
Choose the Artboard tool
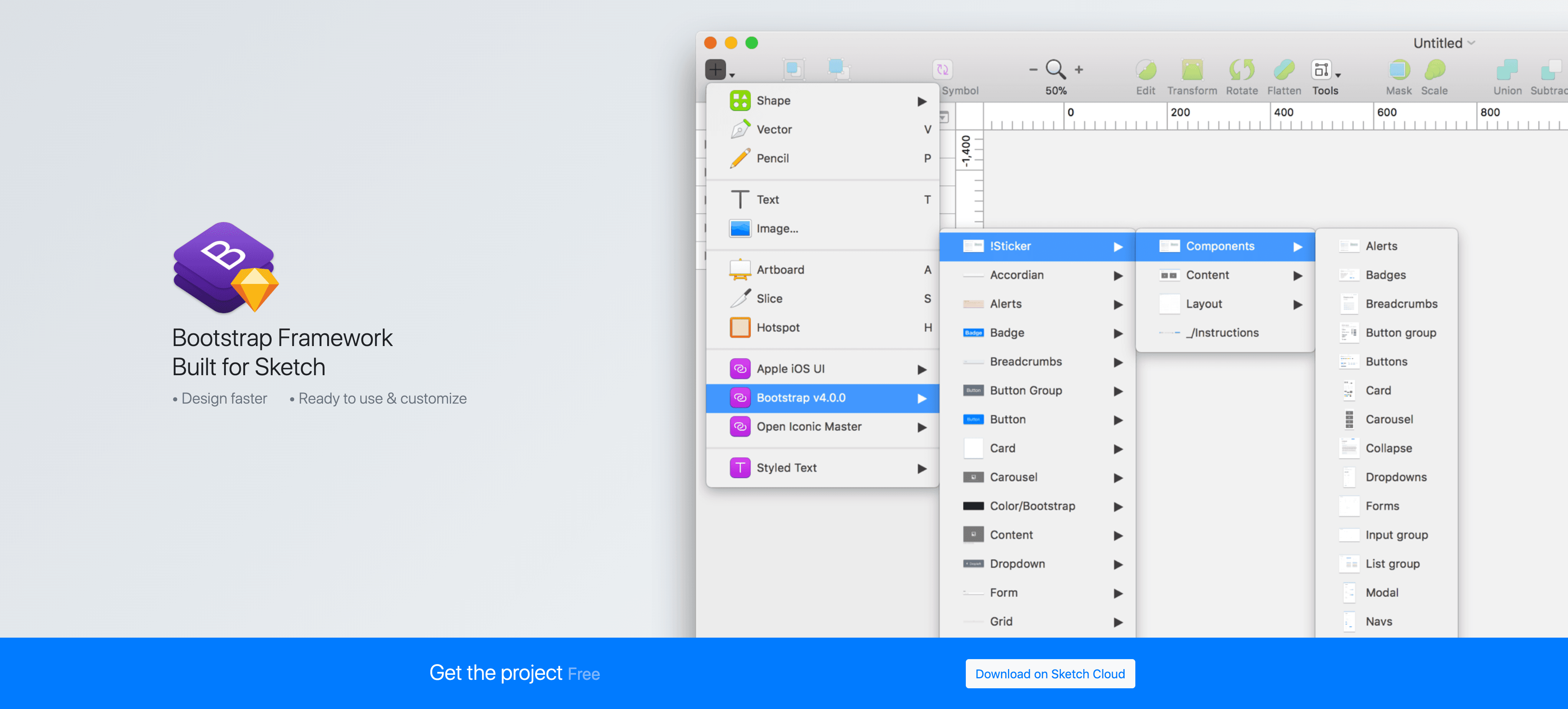tap(822, 270)
